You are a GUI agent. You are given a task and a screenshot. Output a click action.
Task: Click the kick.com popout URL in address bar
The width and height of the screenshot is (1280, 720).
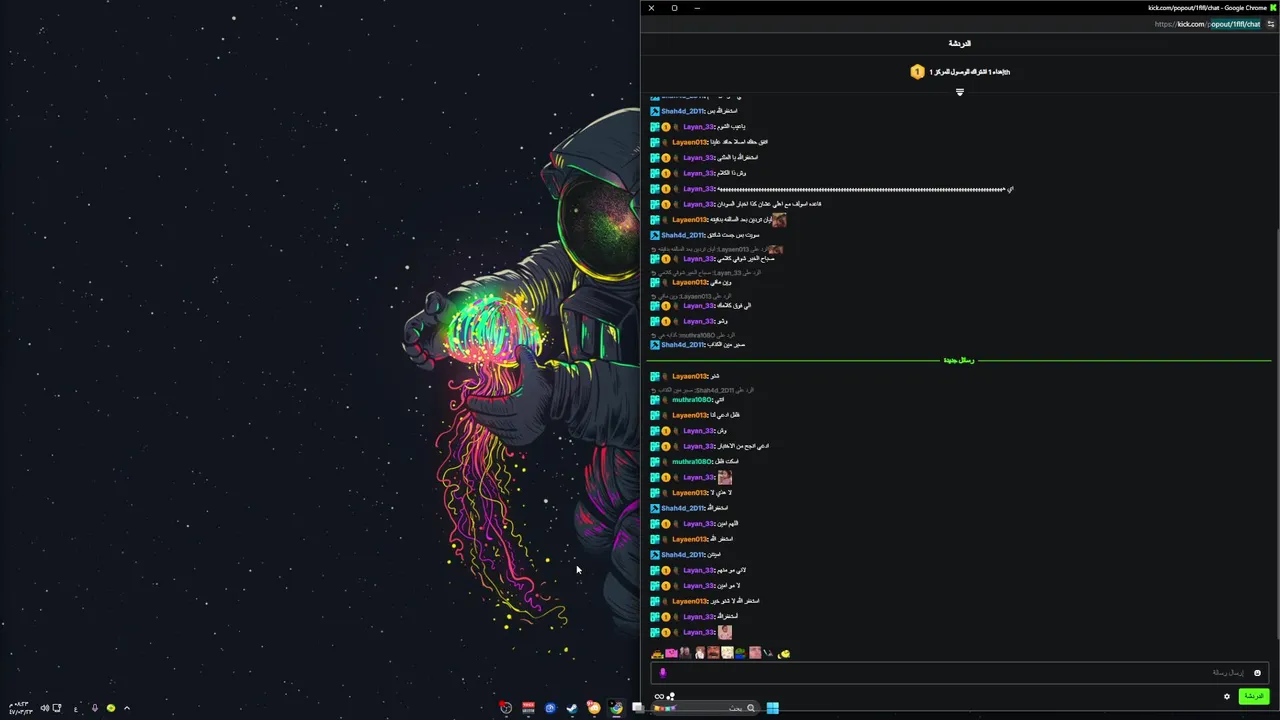(x=1207, y=24)
